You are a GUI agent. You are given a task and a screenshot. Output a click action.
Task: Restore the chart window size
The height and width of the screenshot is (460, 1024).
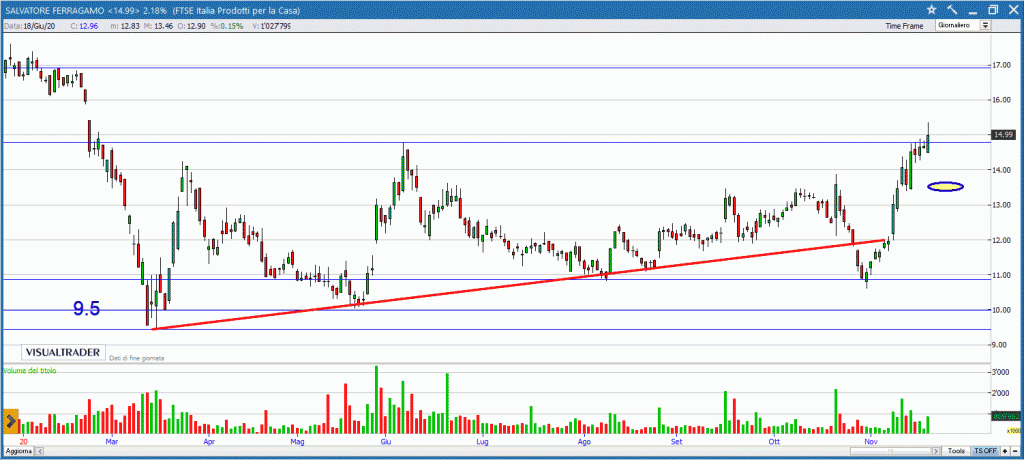click(x=993, y=9)
